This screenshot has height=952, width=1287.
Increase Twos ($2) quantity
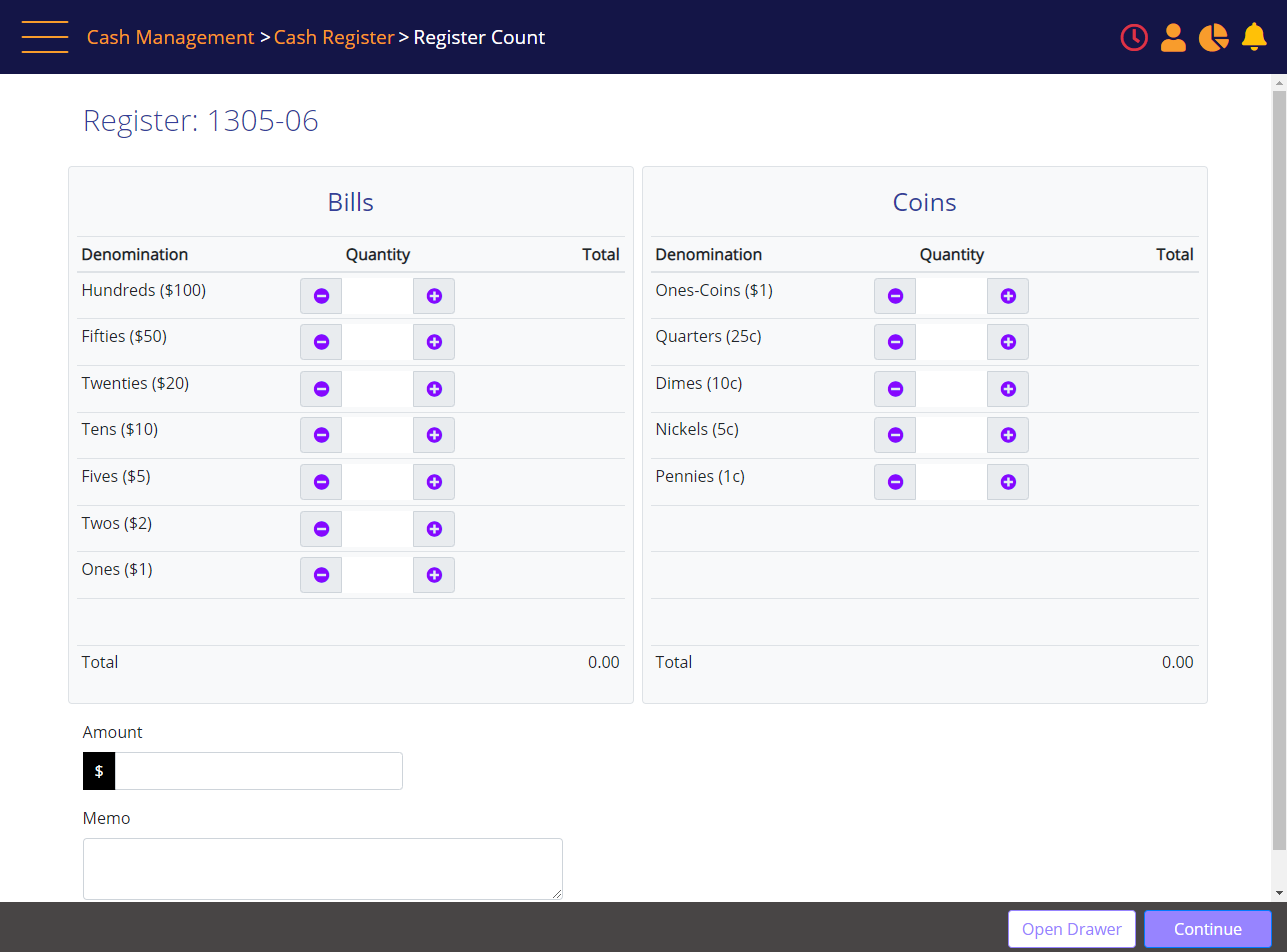coord(434,529)
